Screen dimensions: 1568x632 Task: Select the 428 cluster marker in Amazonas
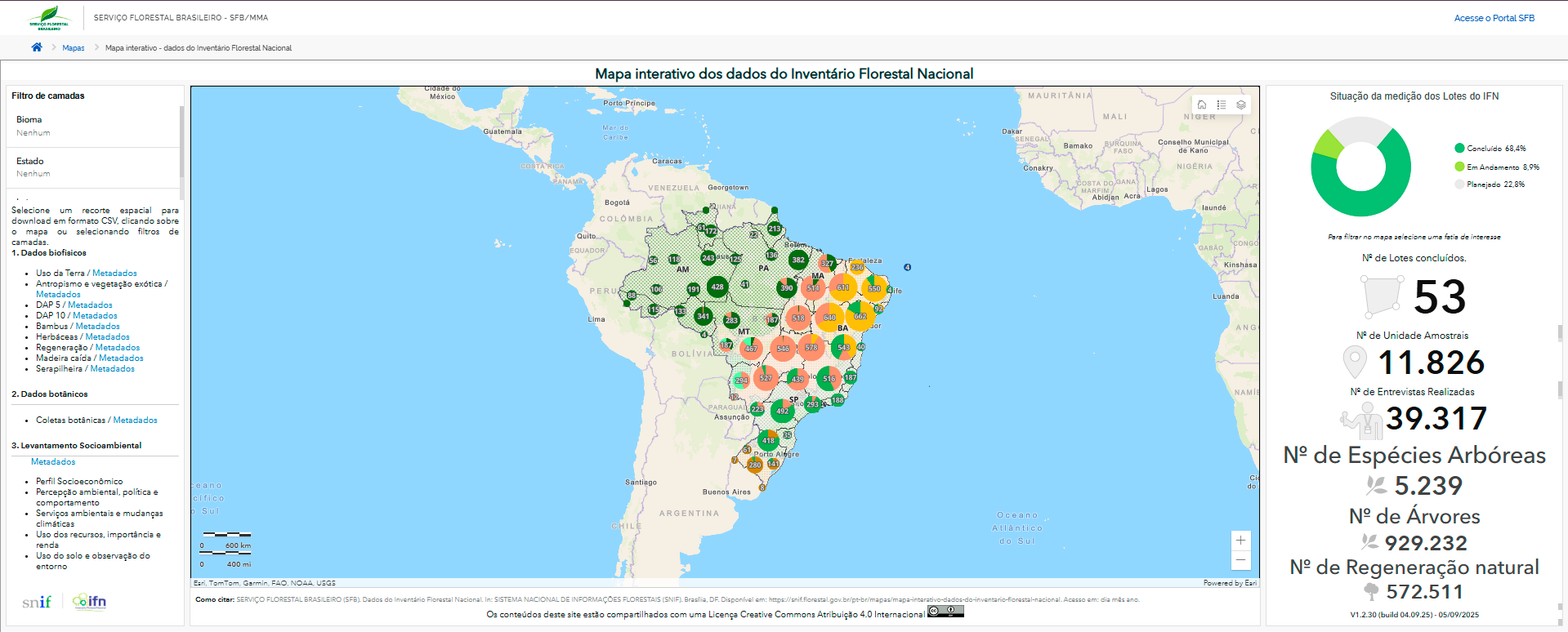click(x=717, y=287)
